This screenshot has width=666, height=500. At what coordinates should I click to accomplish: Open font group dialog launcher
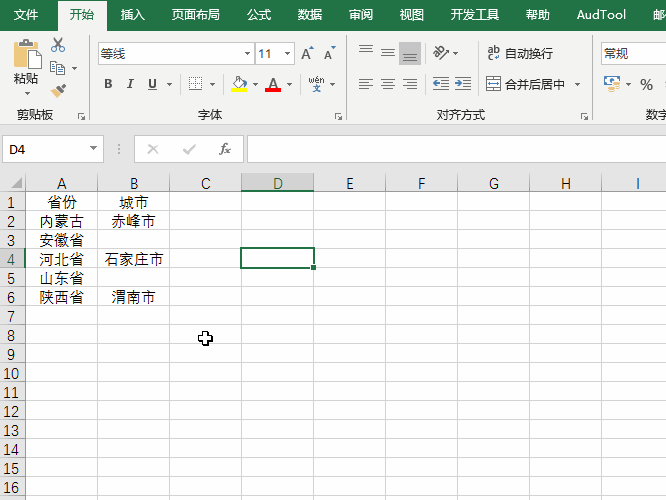[x=338, y=116]
